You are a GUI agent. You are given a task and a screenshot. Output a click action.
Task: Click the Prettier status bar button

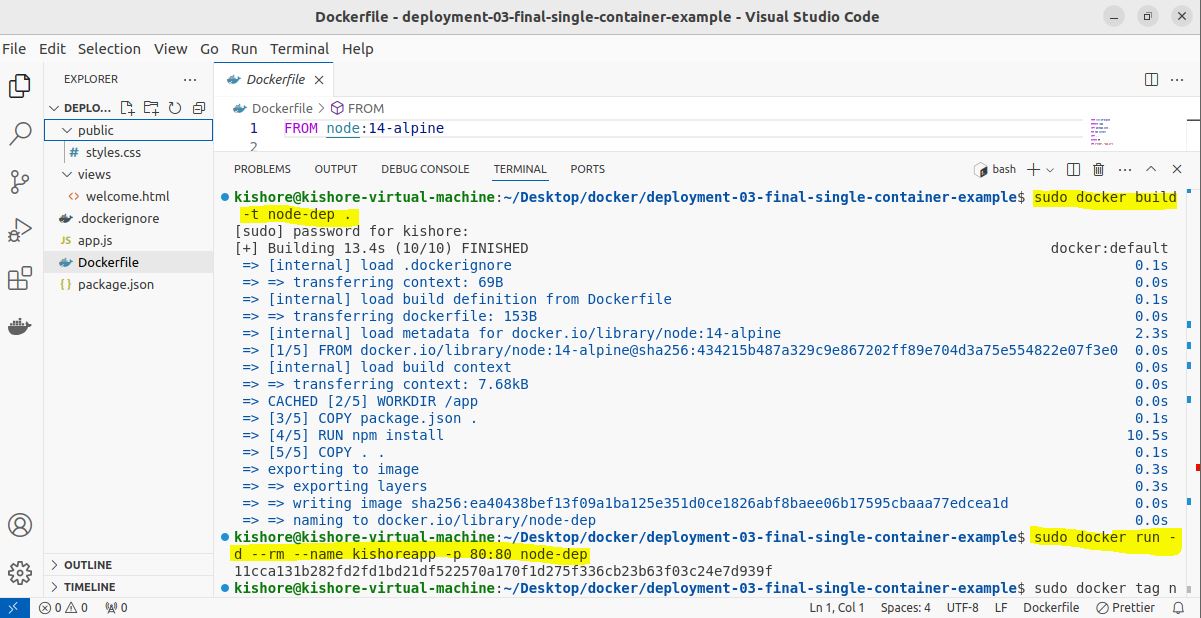(1126, 607)
